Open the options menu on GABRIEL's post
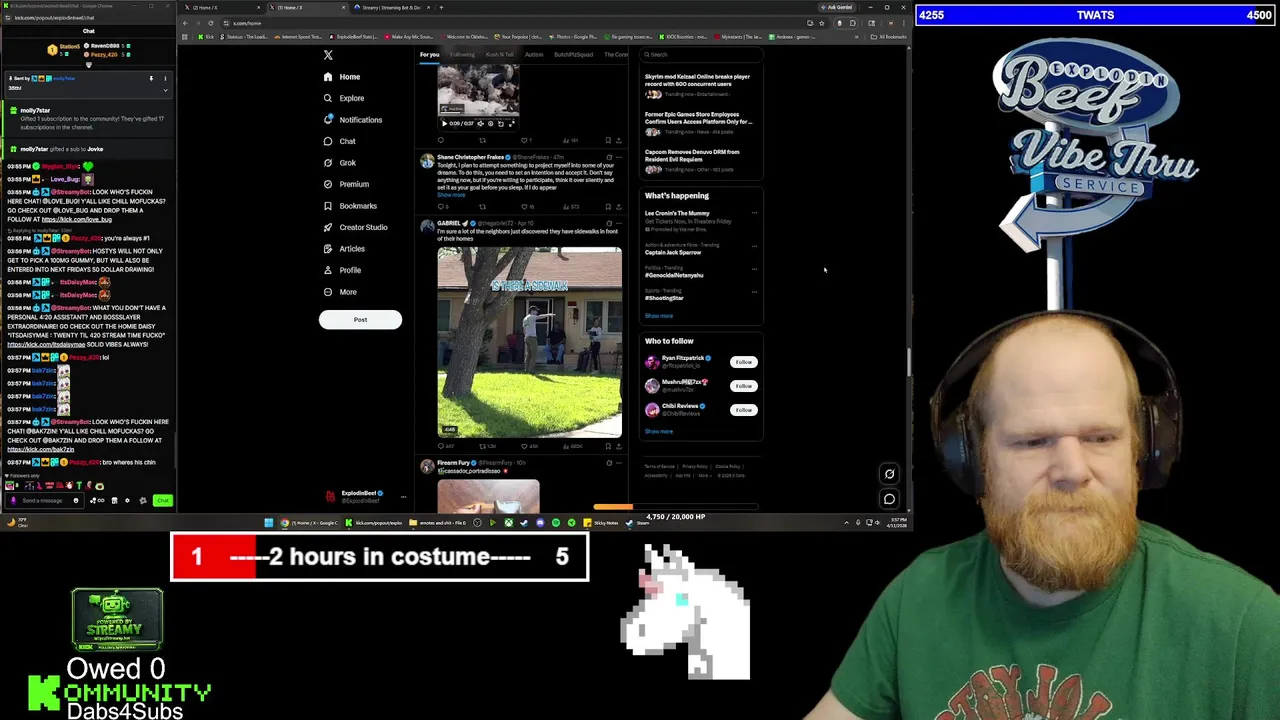Screen dimensions: 1280x720 click(619, 223)
